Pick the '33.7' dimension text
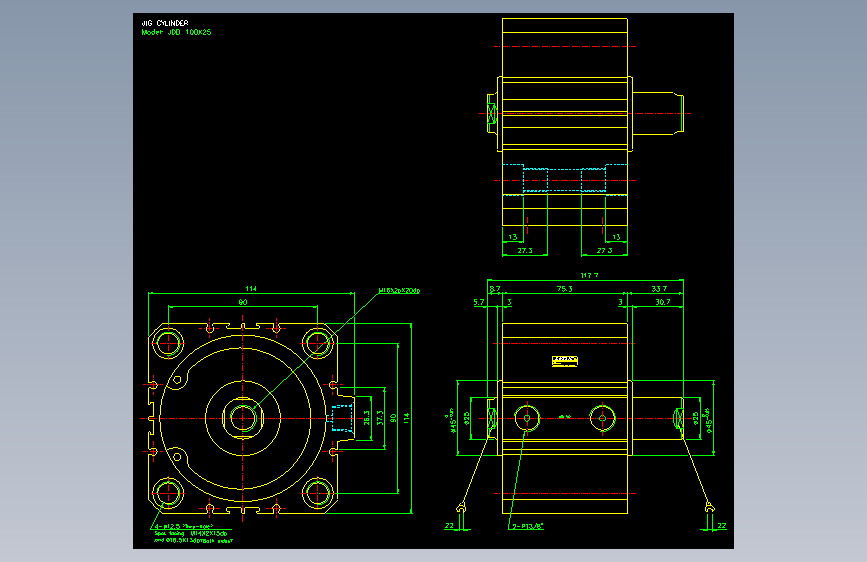The height and width of the screenshot is (562, 867). [659, 289]
